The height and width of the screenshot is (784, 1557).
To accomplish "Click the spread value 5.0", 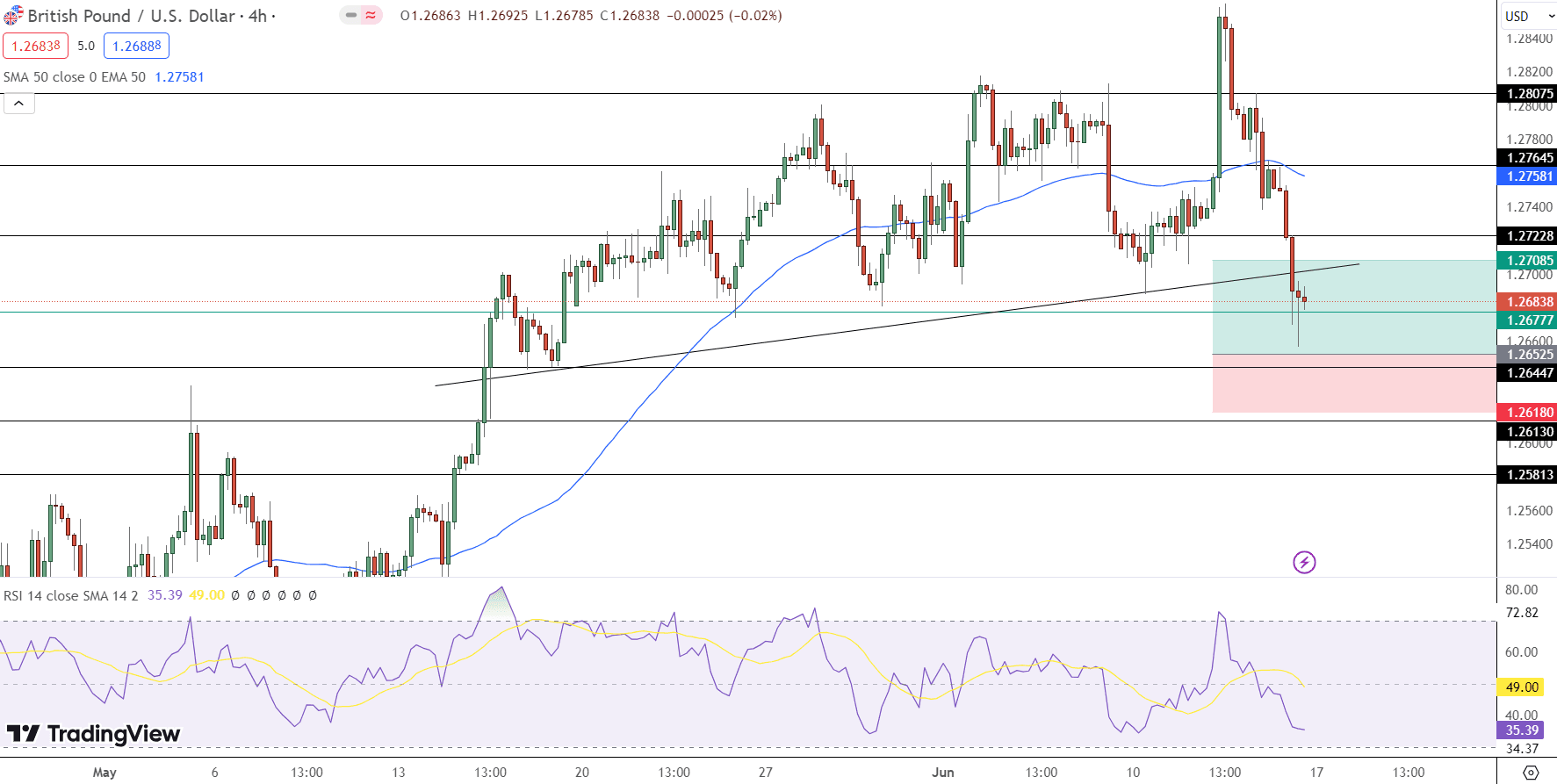I will pos(86,46).
